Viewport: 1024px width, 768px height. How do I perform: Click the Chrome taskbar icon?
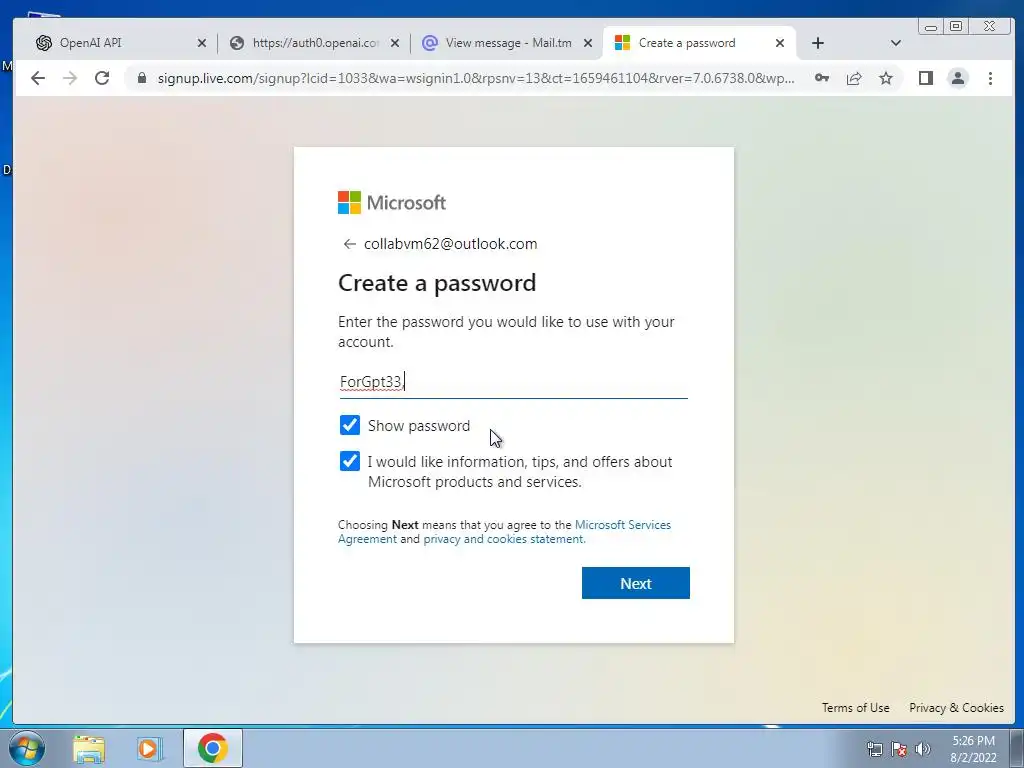213,748
